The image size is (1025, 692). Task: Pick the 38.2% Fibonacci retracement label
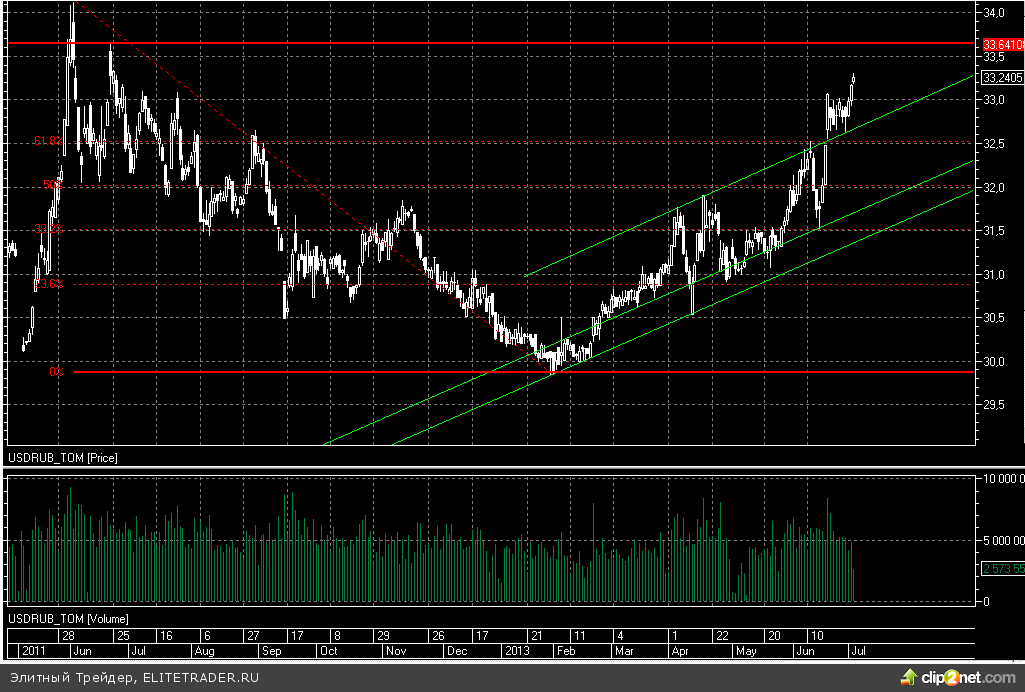(48, 229)
